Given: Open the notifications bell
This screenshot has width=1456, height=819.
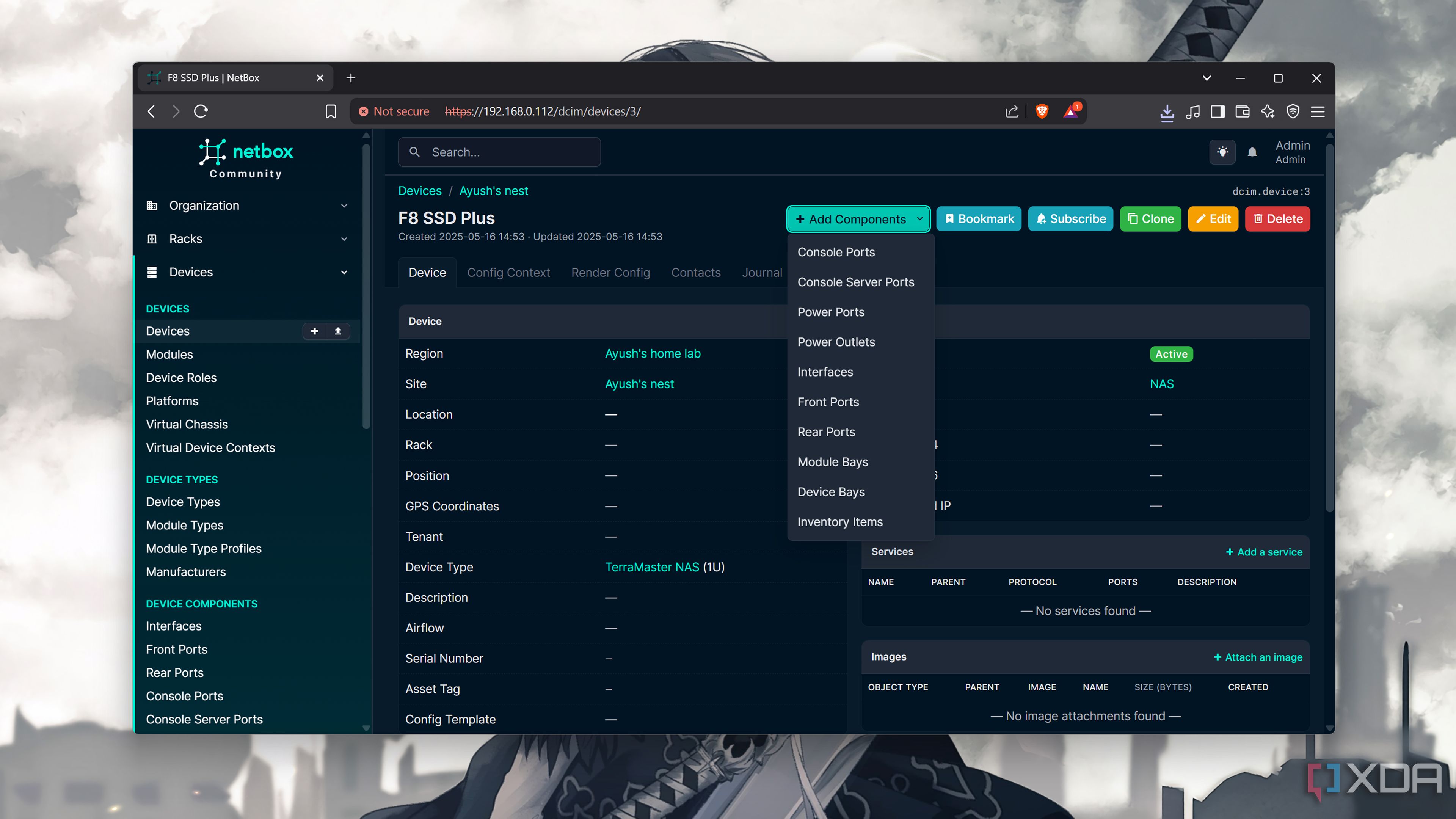Looking at the screenshot, I should tap(1252, 152).
